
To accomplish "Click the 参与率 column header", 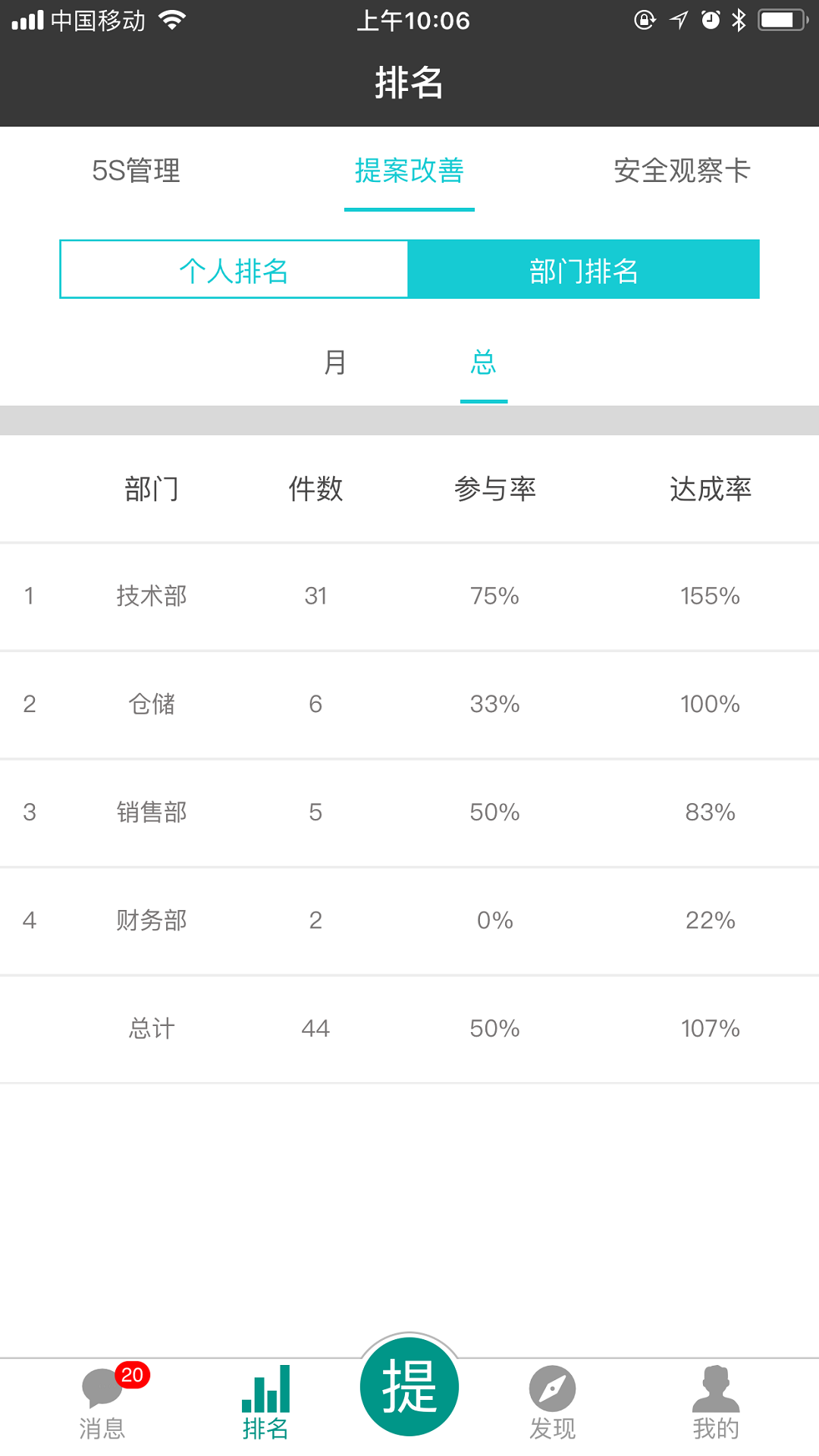I will click(495, 489).
